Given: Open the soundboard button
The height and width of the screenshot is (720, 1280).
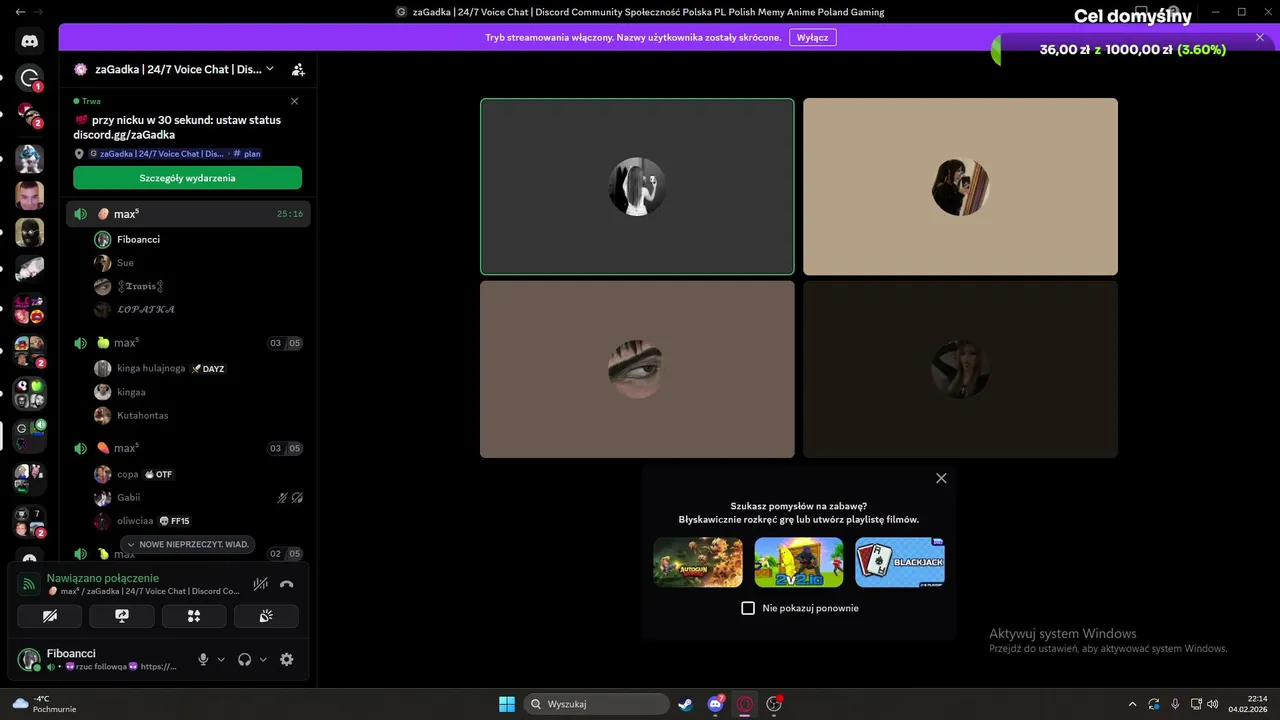Looking at the screenshot, I should click(266, 616).
